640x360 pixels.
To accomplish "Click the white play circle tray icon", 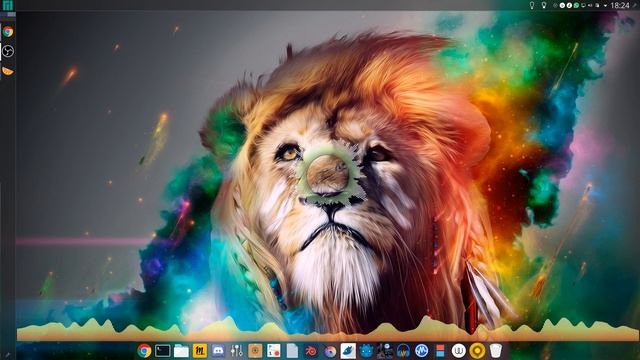I will (562, 5).
